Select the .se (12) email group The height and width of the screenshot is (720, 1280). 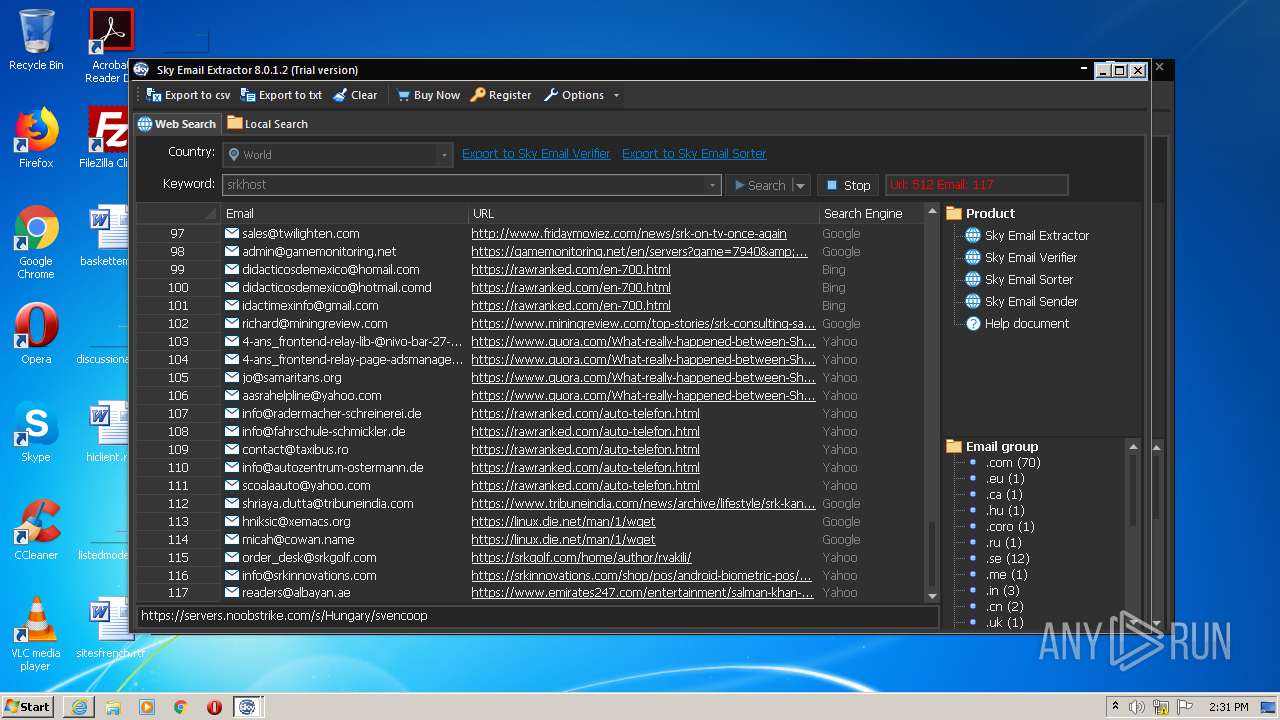(1007, 558)
